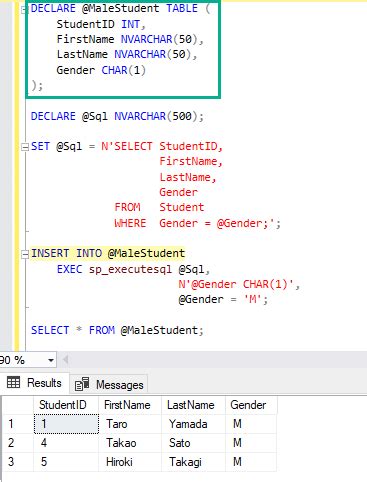Screen dimensions: 367x482
Task: Click the FirstName NVARCHAR(50) column definition
Action: click(130, 39)
